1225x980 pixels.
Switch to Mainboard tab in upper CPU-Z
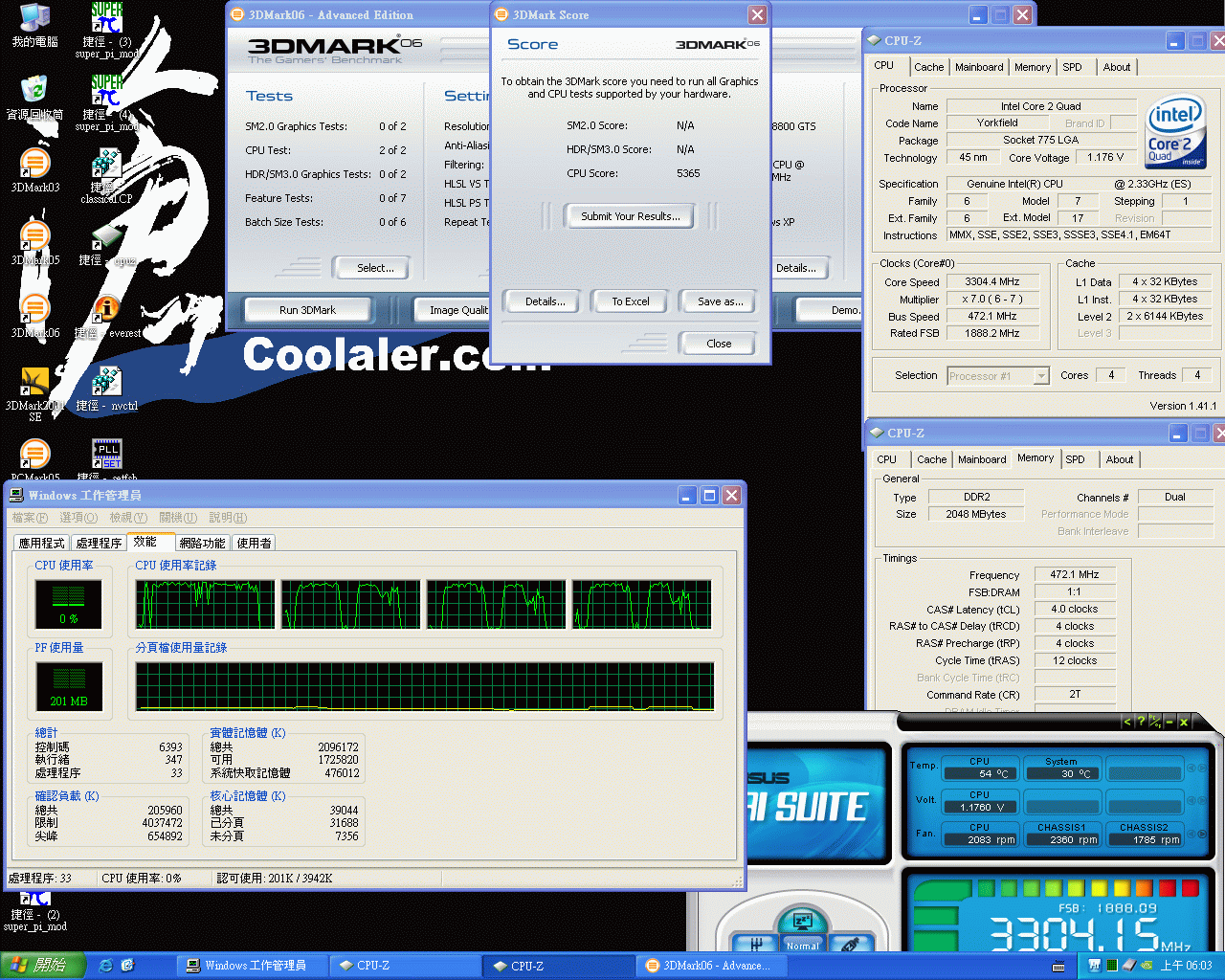979,67
